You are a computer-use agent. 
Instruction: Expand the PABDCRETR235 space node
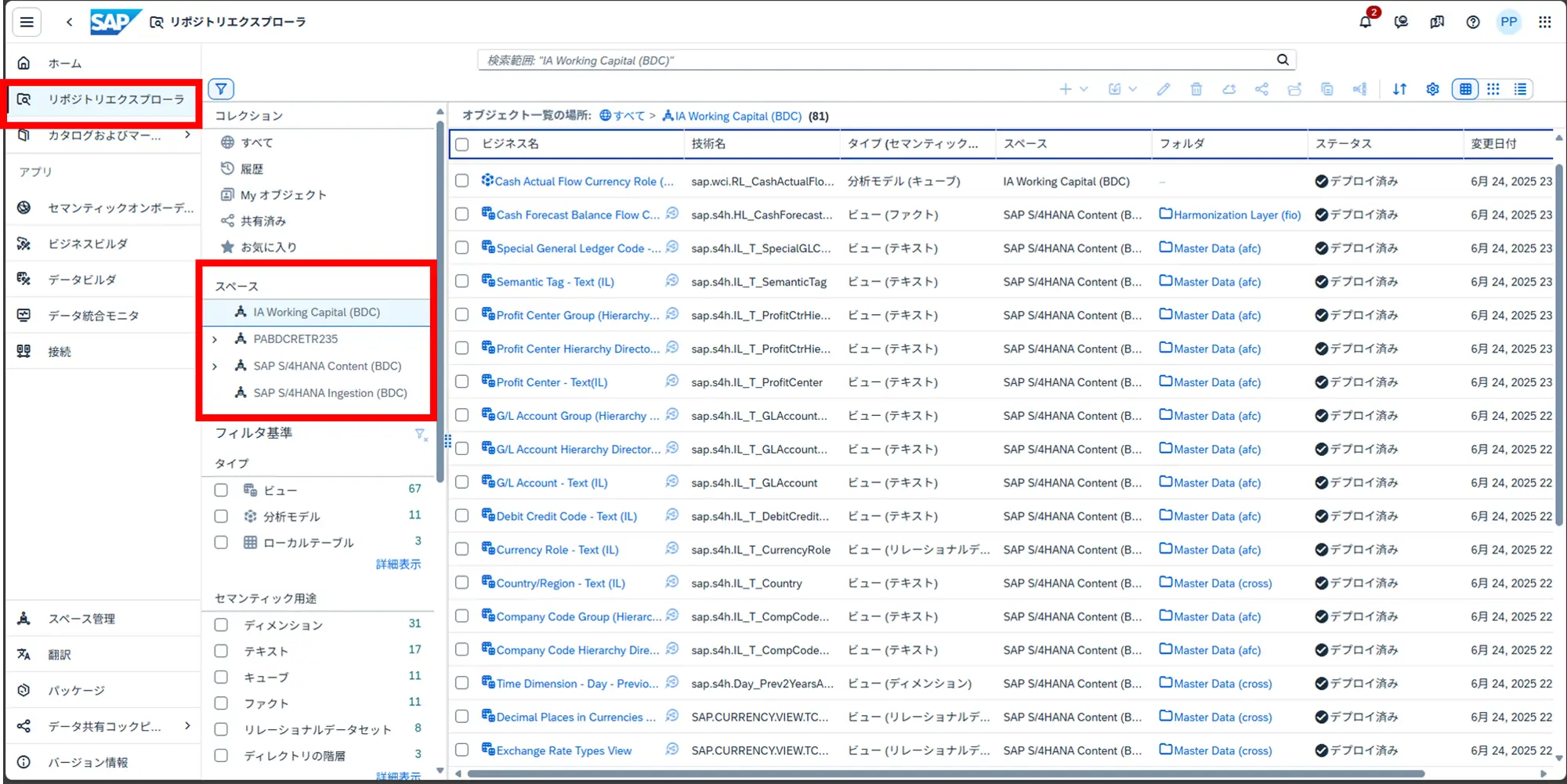(x=215, y=339)
